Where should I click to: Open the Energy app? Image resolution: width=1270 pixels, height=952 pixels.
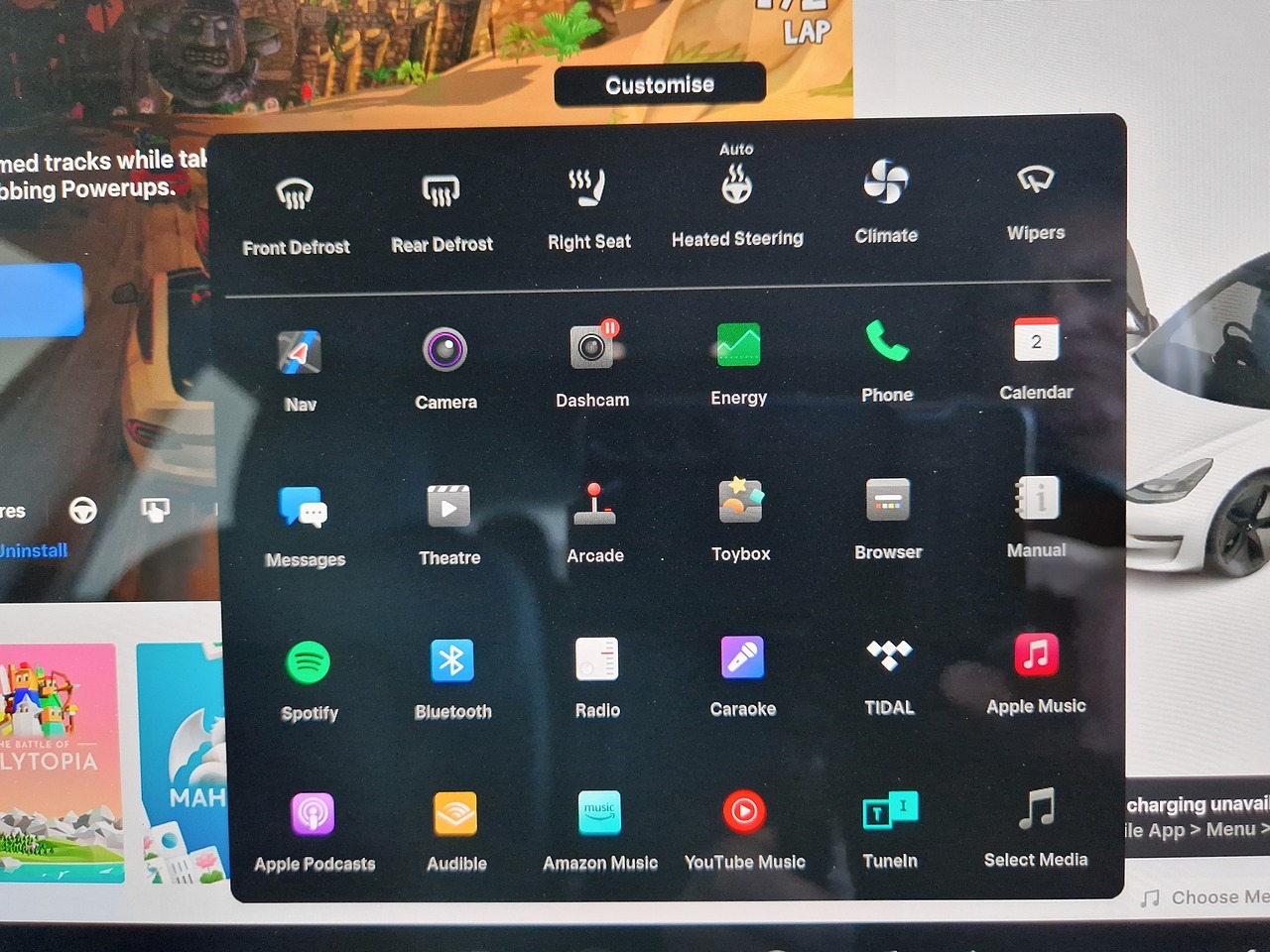pyautogui.click(x=738, y=345)
